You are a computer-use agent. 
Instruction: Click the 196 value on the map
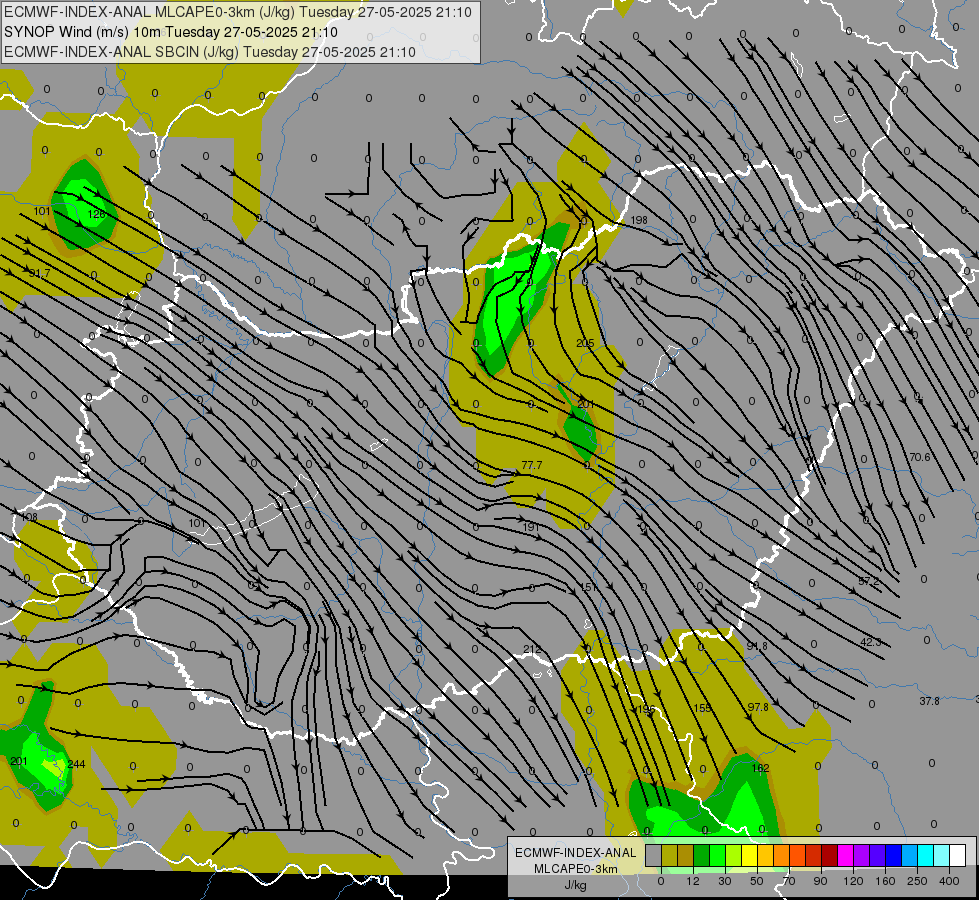[x=646, y=709]
